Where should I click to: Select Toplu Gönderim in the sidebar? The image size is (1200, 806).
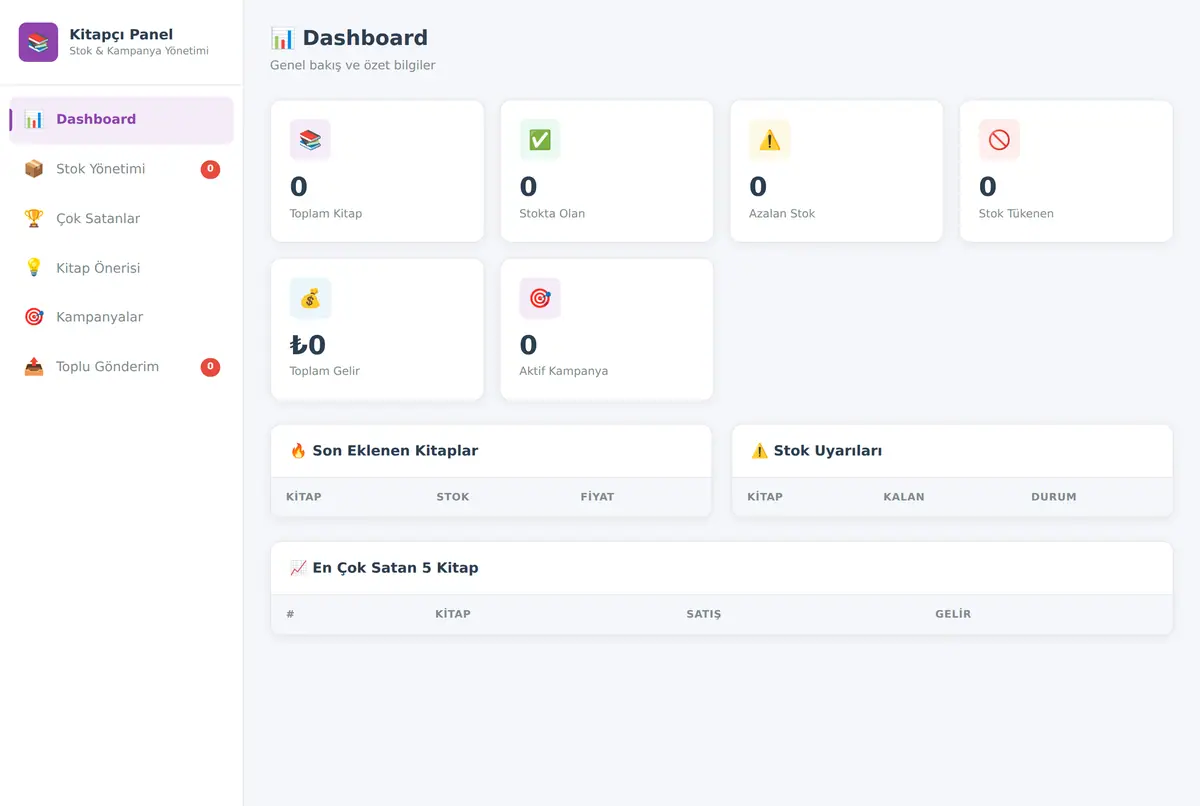[121, 367]
